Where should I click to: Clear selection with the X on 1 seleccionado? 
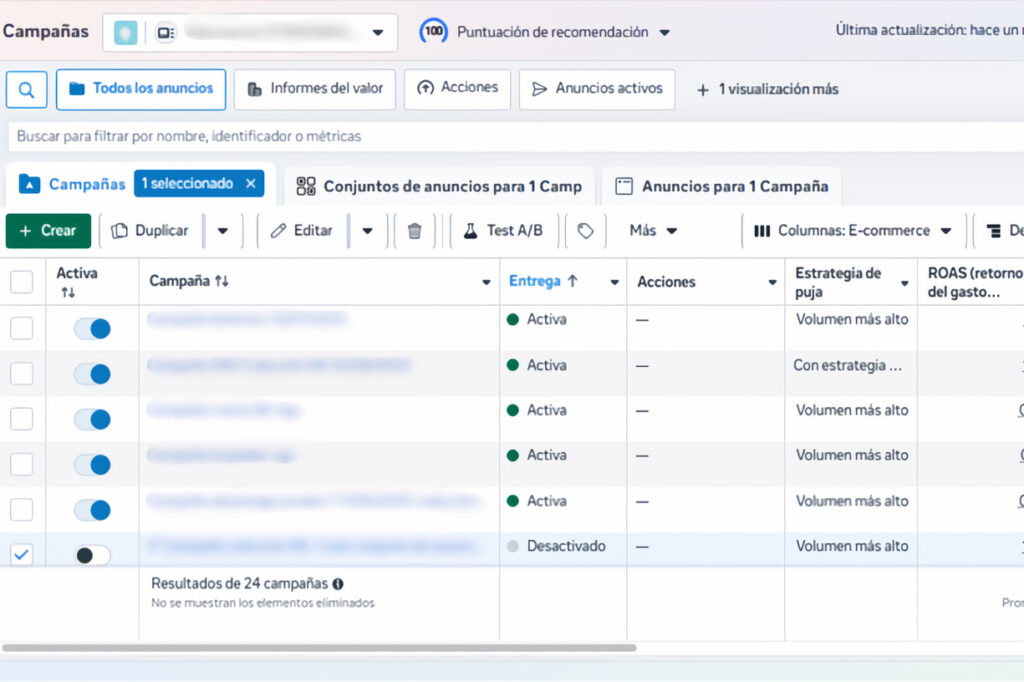[x=251, y=184]
